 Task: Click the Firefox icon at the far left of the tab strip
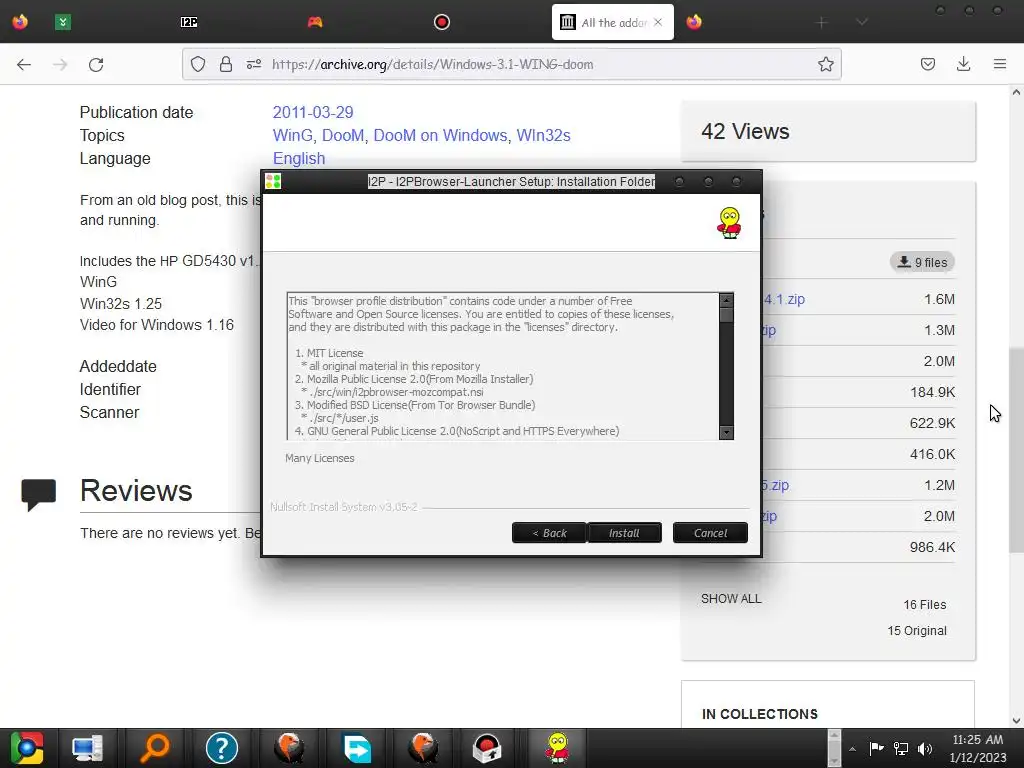[20, 22]
